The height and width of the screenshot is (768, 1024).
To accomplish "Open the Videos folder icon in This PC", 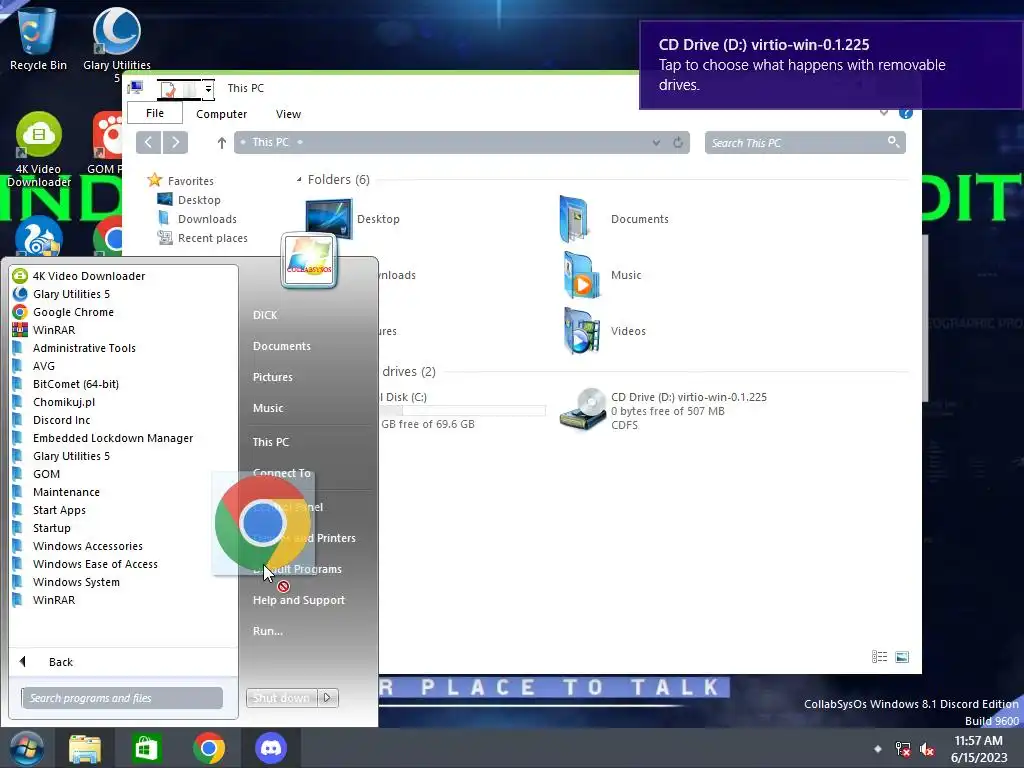I will (581, 330).
